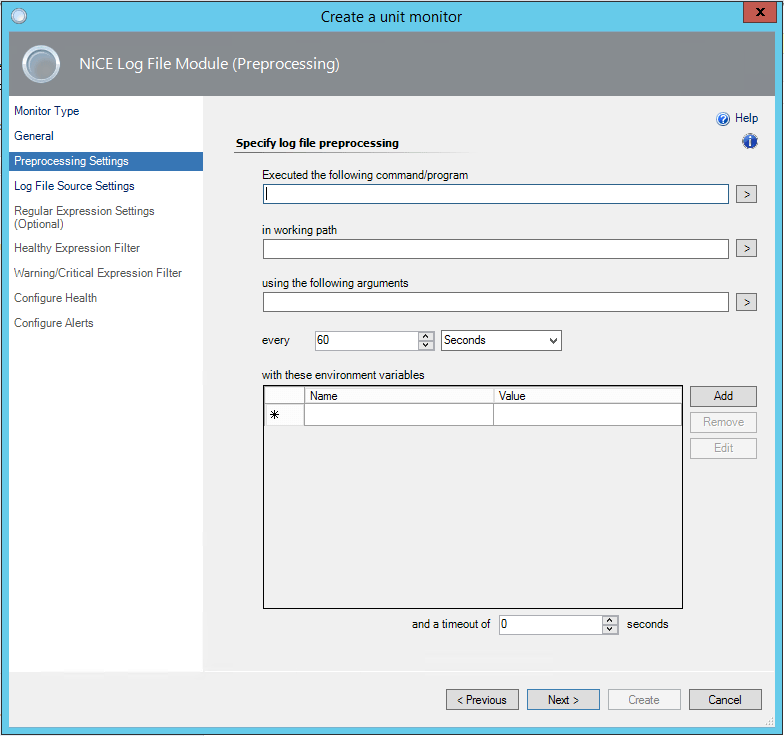The width and height of the screenshot is (784, 736).
Task: Increase the interval value of 60
Action: [426, 336]
